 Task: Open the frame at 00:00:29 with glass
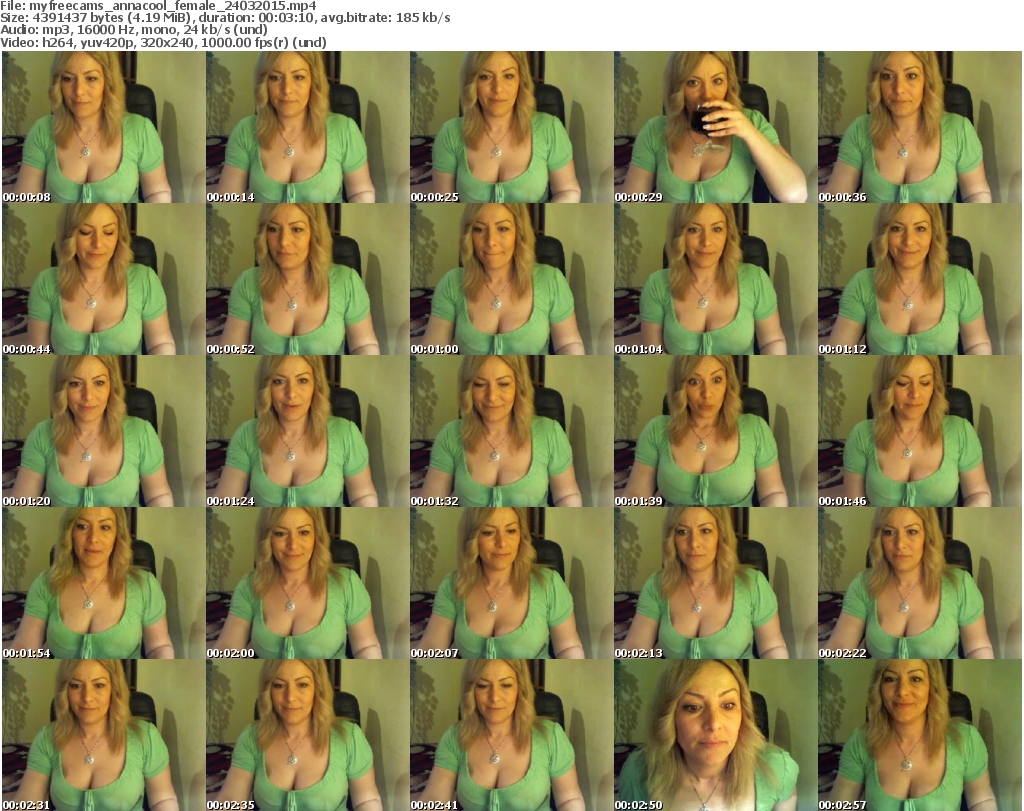(716, 127)
